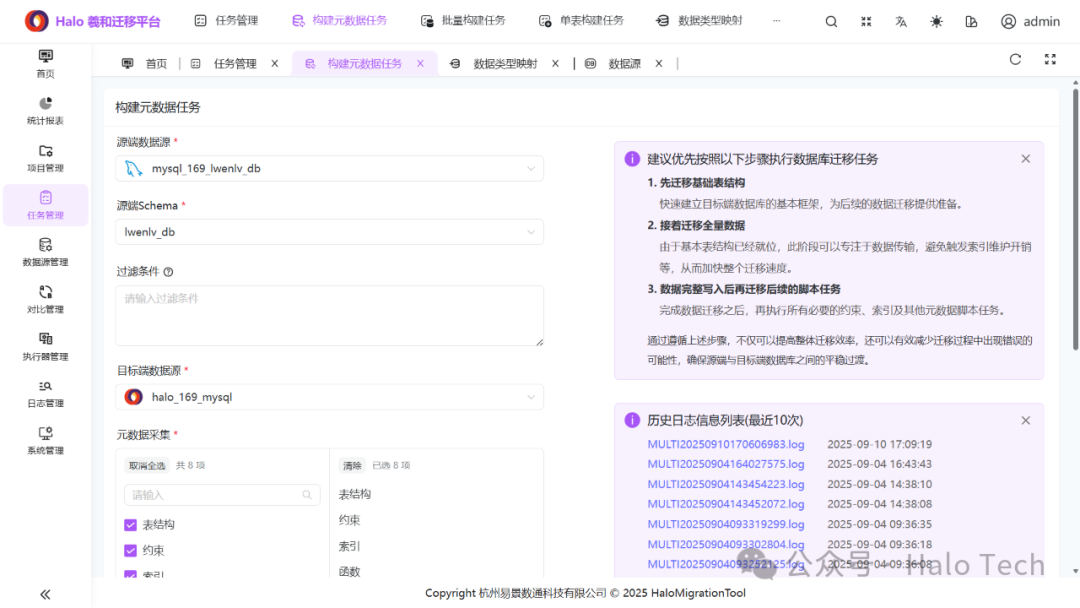The image size is (1080, 608).
Task: Open the more menu ellipsis in top navigation
Action: pos(776,21)
